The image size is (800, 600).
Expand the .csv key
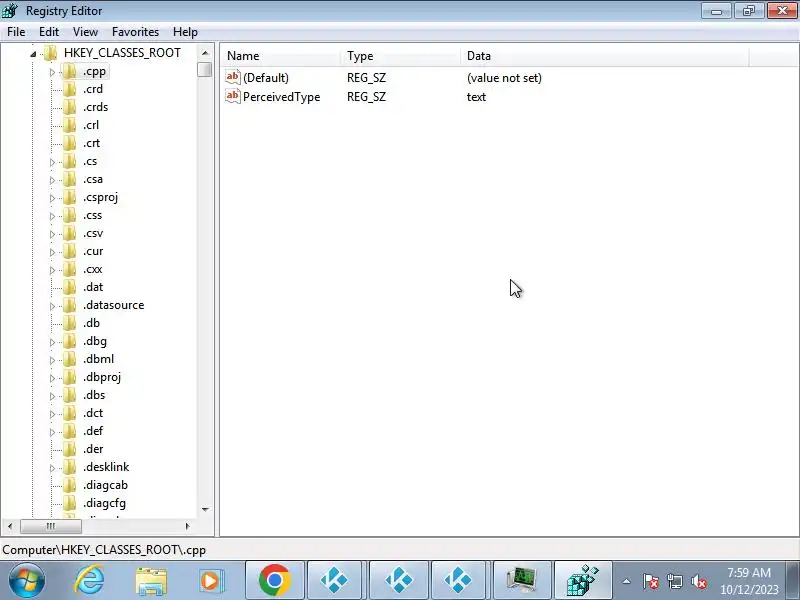coord(52,234)
